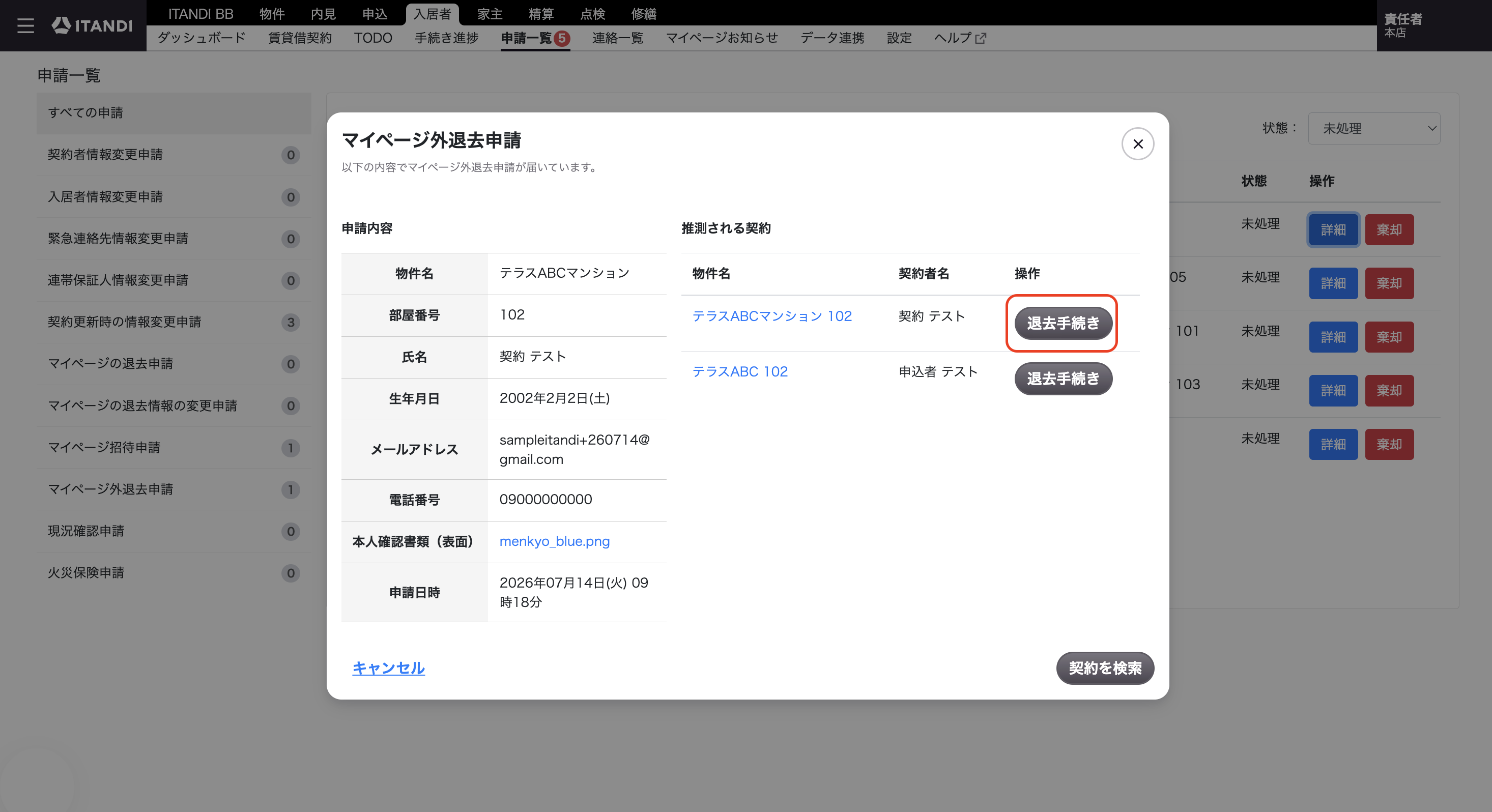Open テラスABC 102 contract link
Image resolution: width=1492 pixels, height=812 pixels.
pyautogui.click(x=740, y=371)
